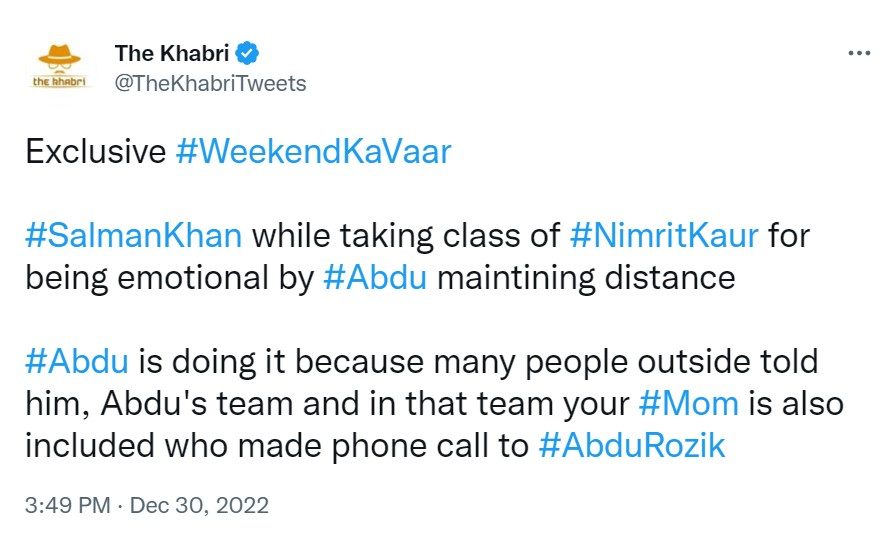Go to the #AbduRozik hashtag
The image size is (892, 540).
coord(631,445)
